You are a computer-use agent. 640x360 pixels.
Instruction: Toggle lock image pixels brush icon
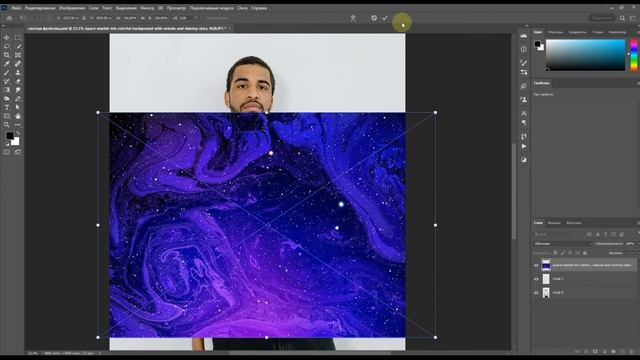tap(563, 253)
